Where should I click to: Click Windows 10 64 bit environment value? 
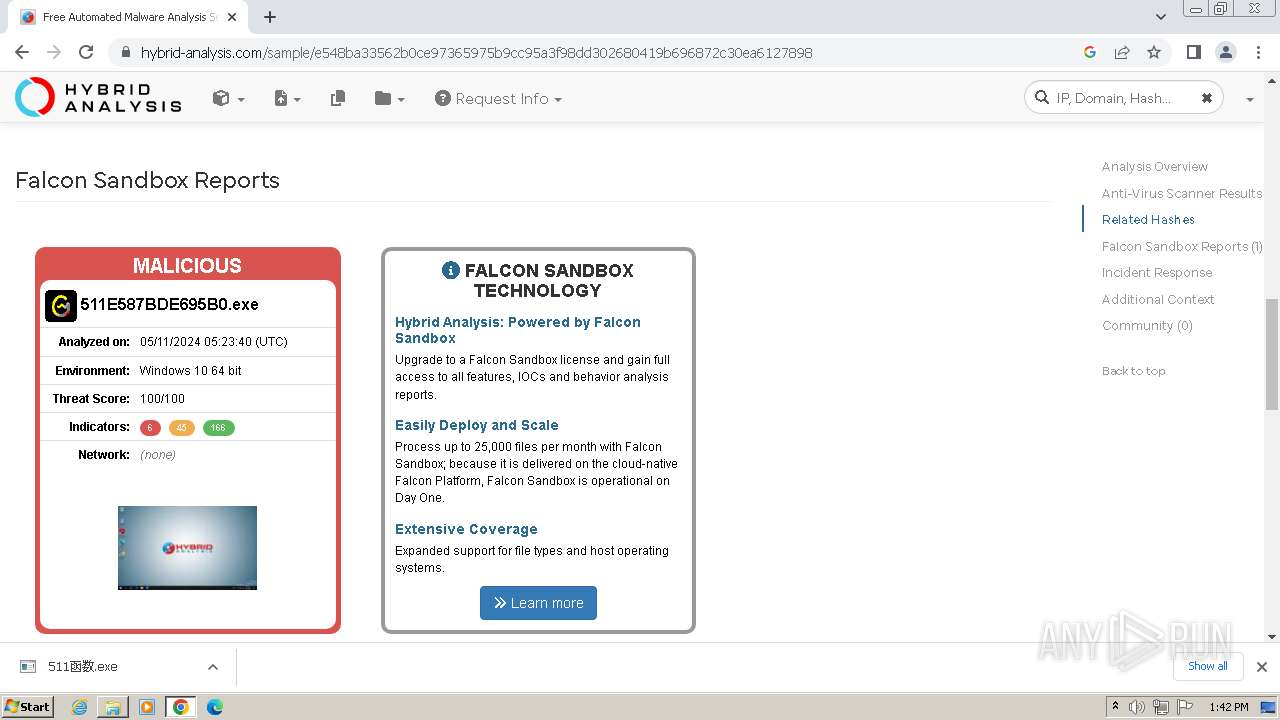click(x=190, y=371)
